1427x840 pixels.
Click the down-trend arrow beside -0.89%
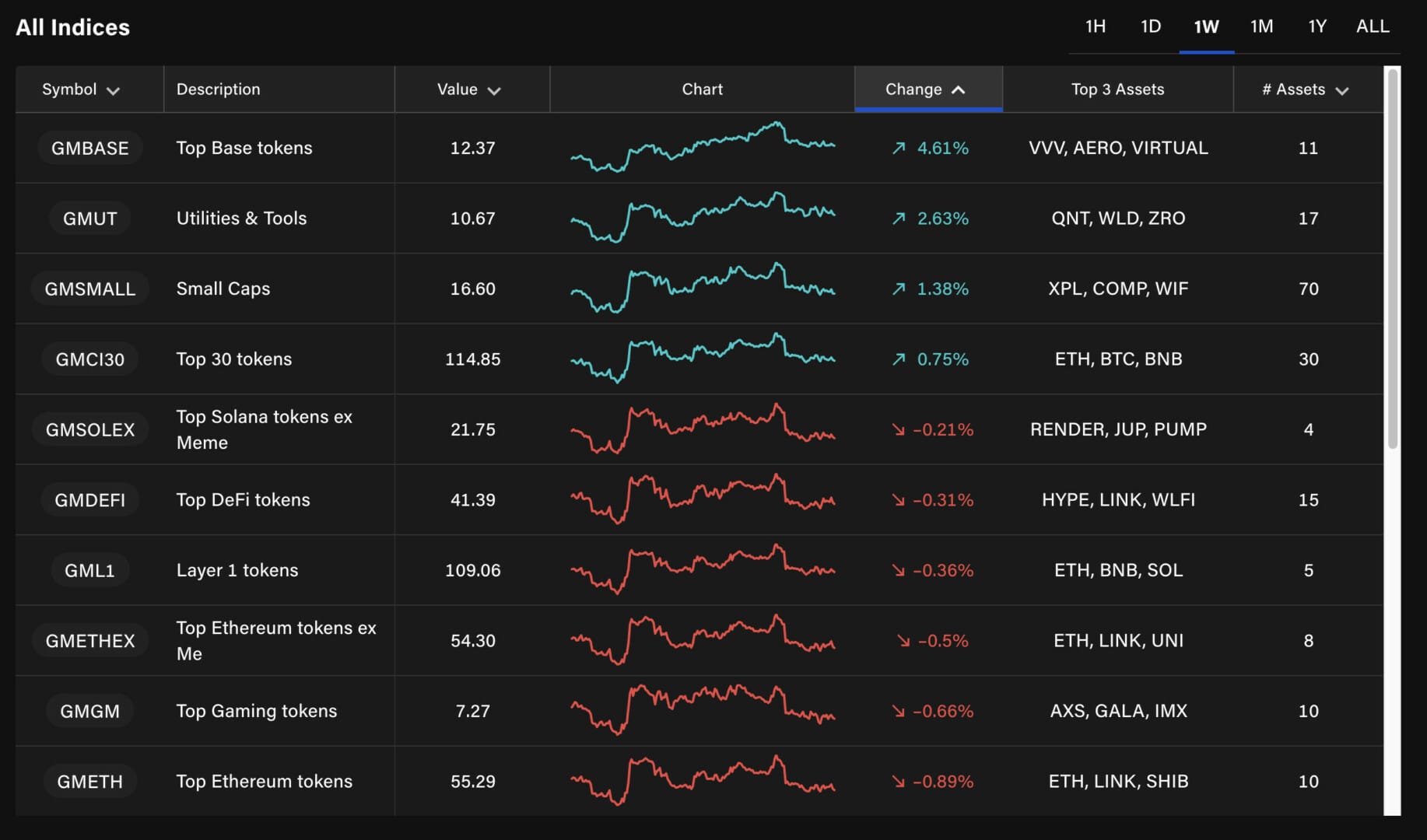(x=899, y=782)
